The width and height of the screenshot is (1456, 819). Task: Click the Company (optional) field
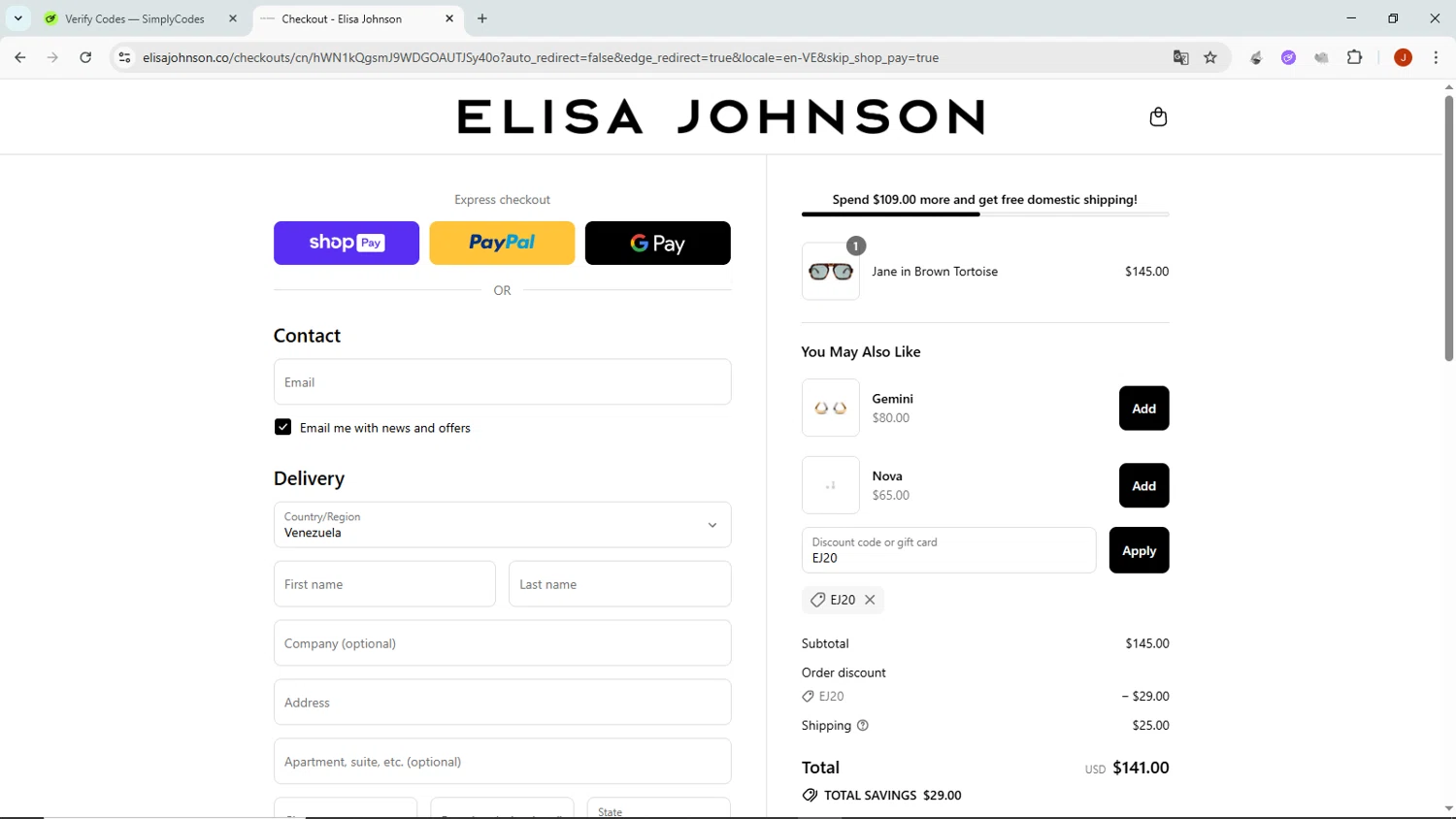(x=502, y=643)
